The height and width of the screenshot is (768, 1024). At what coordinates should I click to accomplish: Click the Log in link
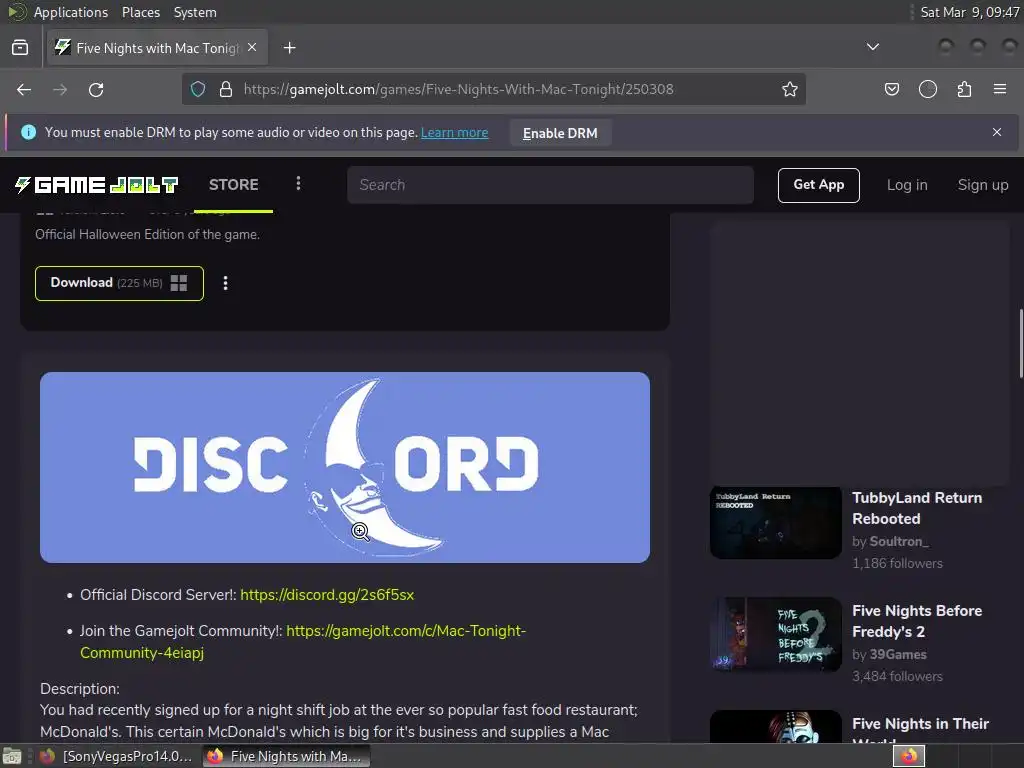pyautogui.click(x=906, y=185)
